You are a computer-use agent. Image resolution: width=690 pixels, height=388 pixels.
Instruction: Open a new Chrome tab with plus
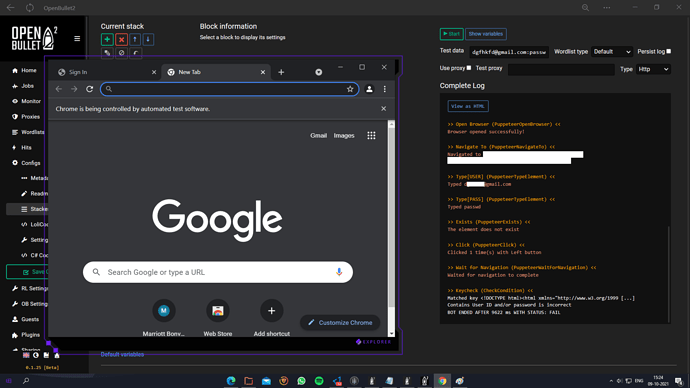click(x=281, y=72)
